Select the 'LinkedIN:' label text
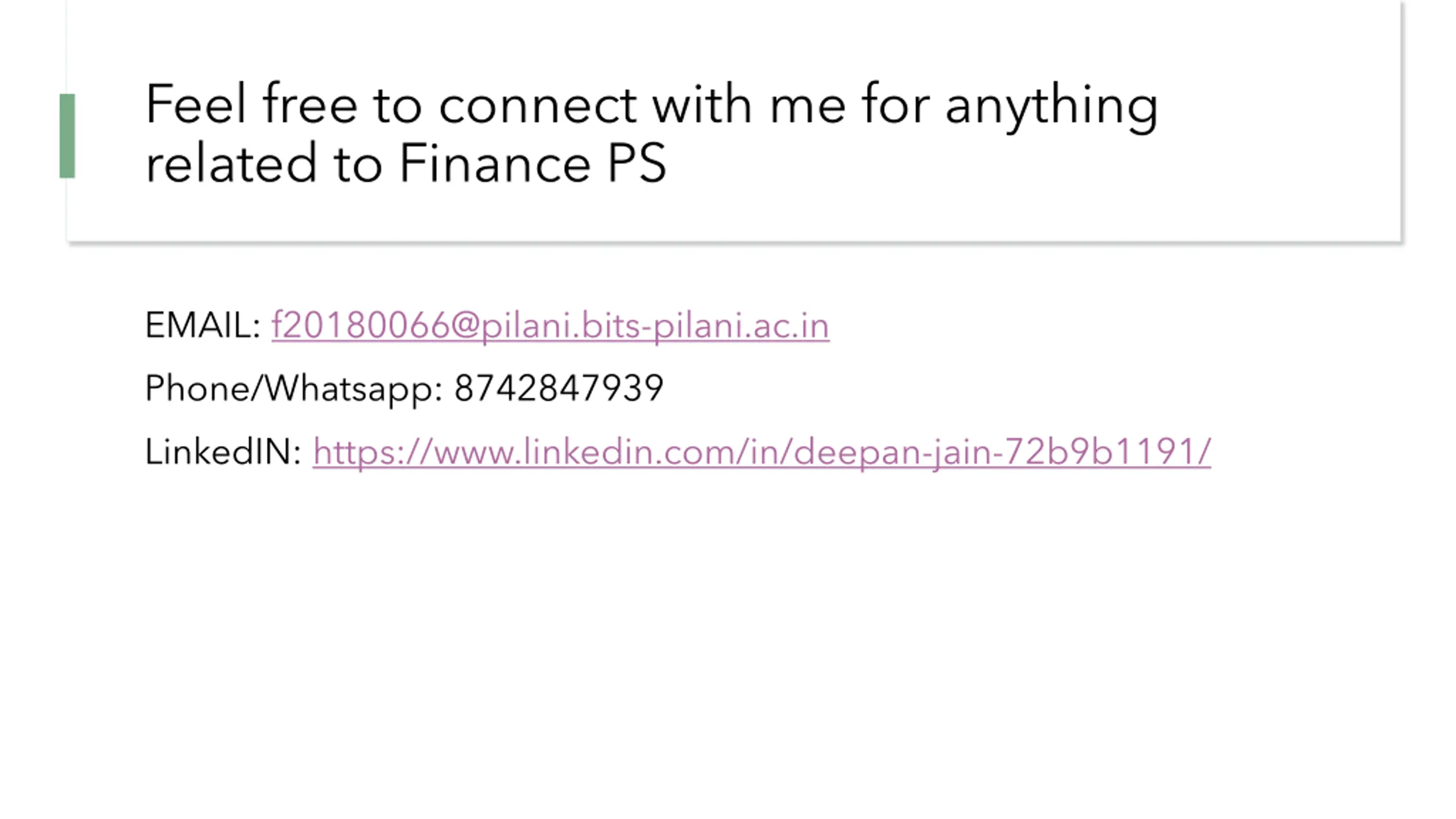The width and height of the screenshot is (1456, 819). tap(223, 452)
